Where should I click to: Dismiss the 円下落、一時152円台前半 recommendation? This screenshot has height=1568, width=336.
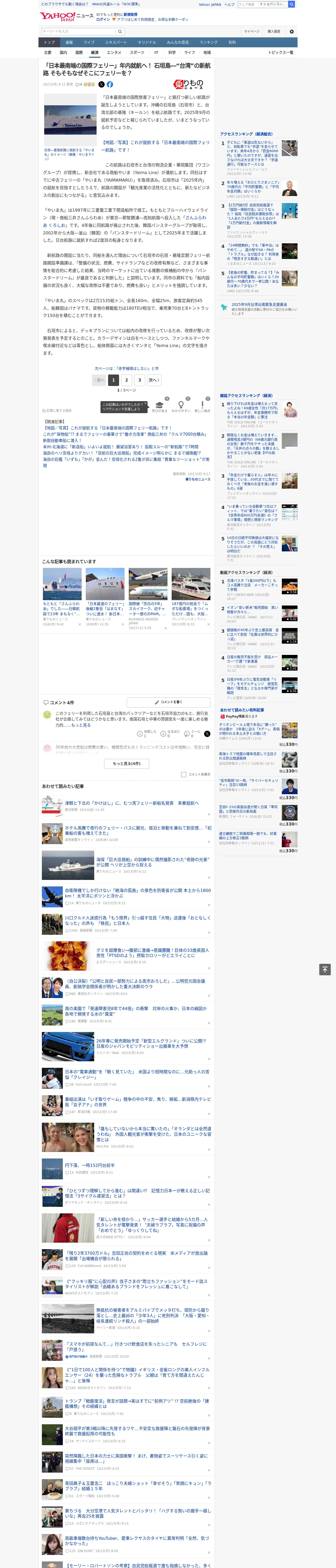click(209, 1177)
